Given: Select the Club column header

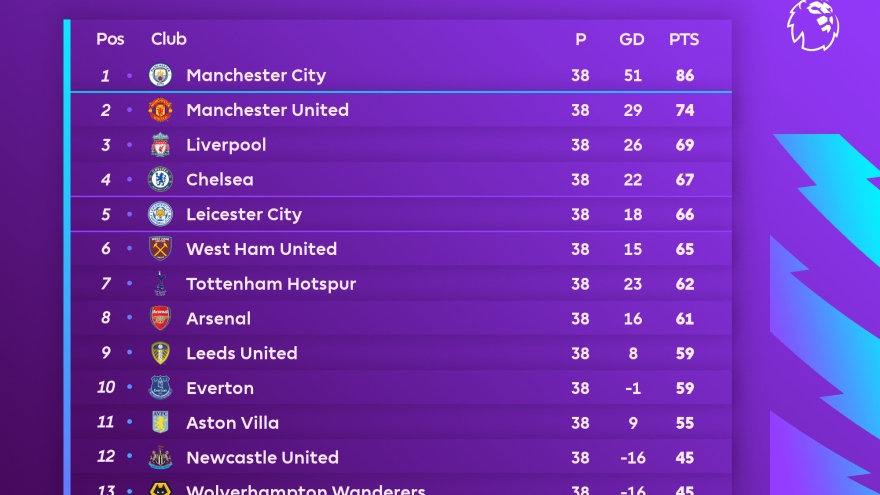Looking at the screenshot, I should tap(169, 40).
